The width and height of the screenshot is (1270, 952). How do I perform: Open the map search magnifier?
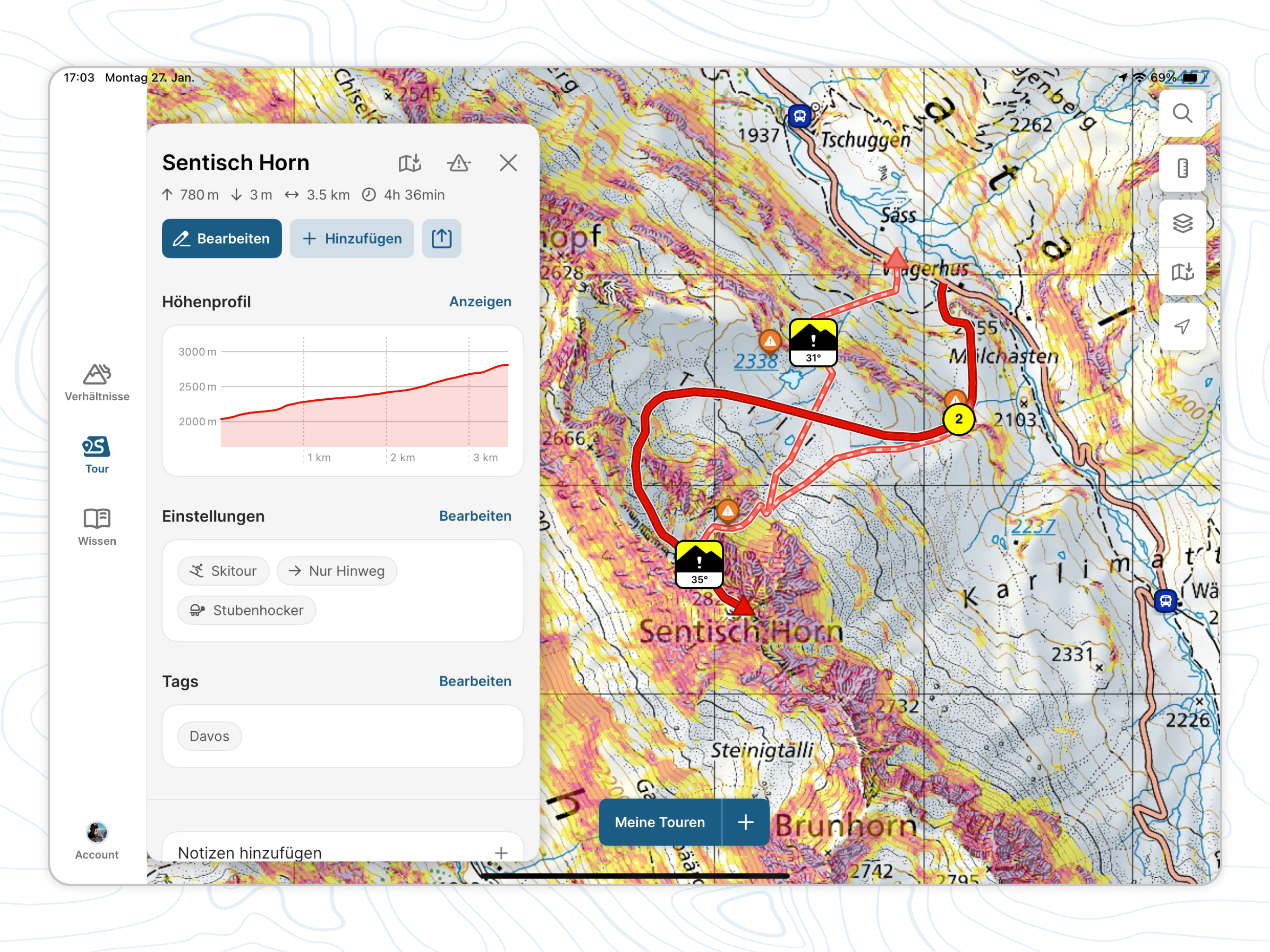click(x=1182, y=114)
